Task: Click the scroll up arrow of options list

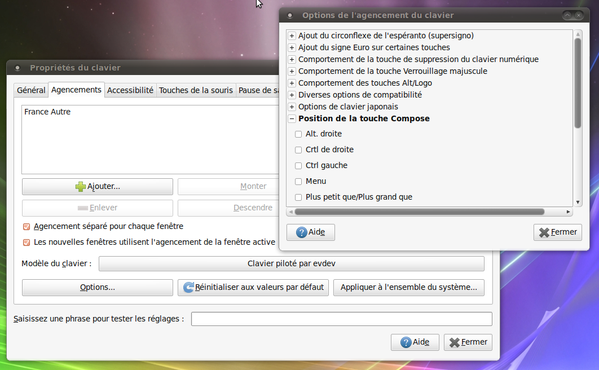Action: pyautogui.click(x=578, y=34)
